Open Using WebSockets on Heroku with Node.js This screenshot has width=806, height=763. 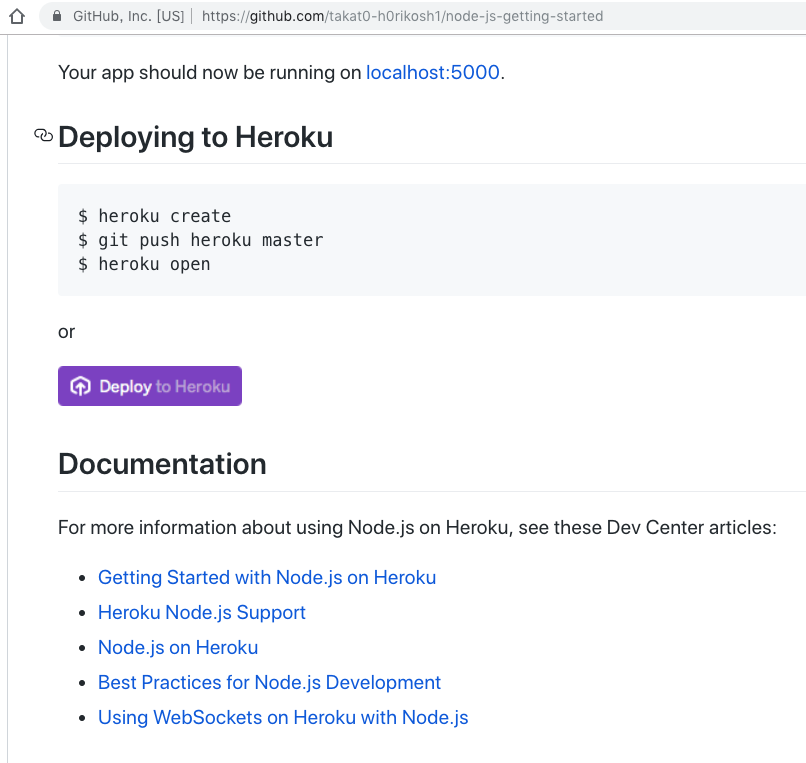tap(283, 717)
